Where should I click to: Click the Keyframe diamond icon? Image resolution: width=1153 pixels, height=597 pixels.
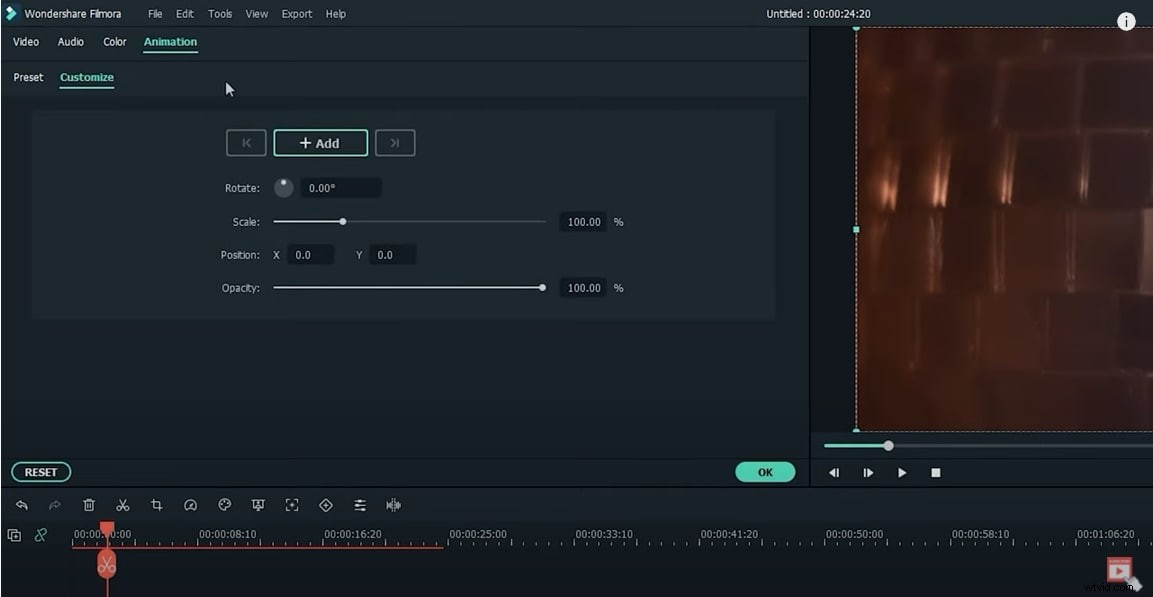click(x=326, y=505)
